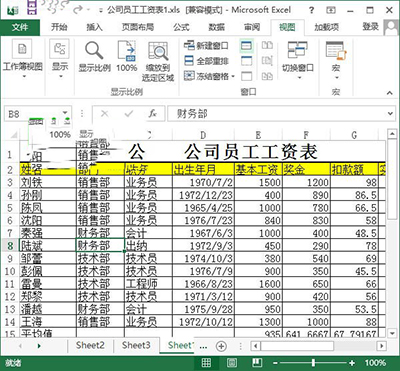The image size is (400, 371).
Task: Set zoom to 100% in ribbon
Action: point(127,57)
